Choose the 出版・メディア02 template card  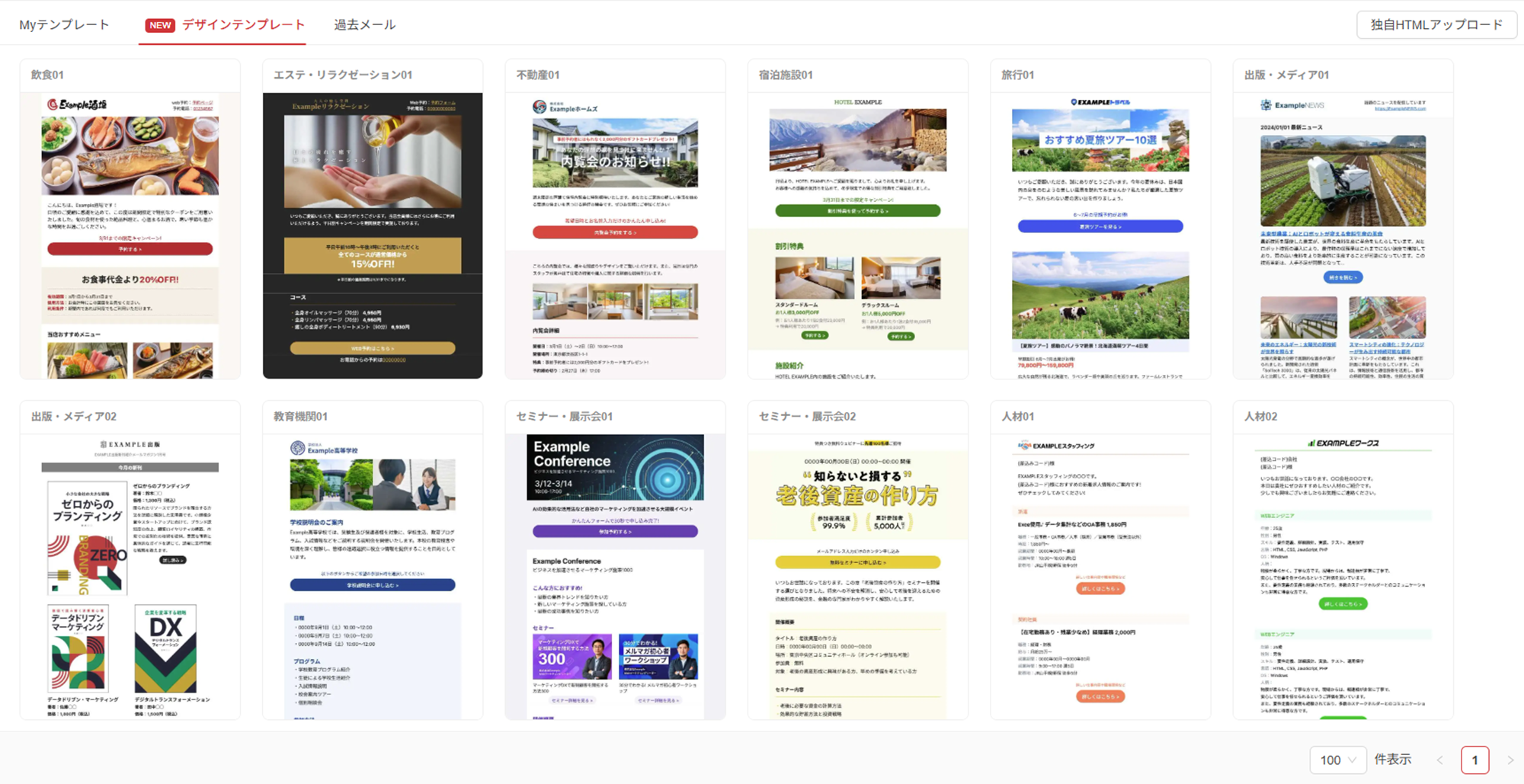pos(130,576)
